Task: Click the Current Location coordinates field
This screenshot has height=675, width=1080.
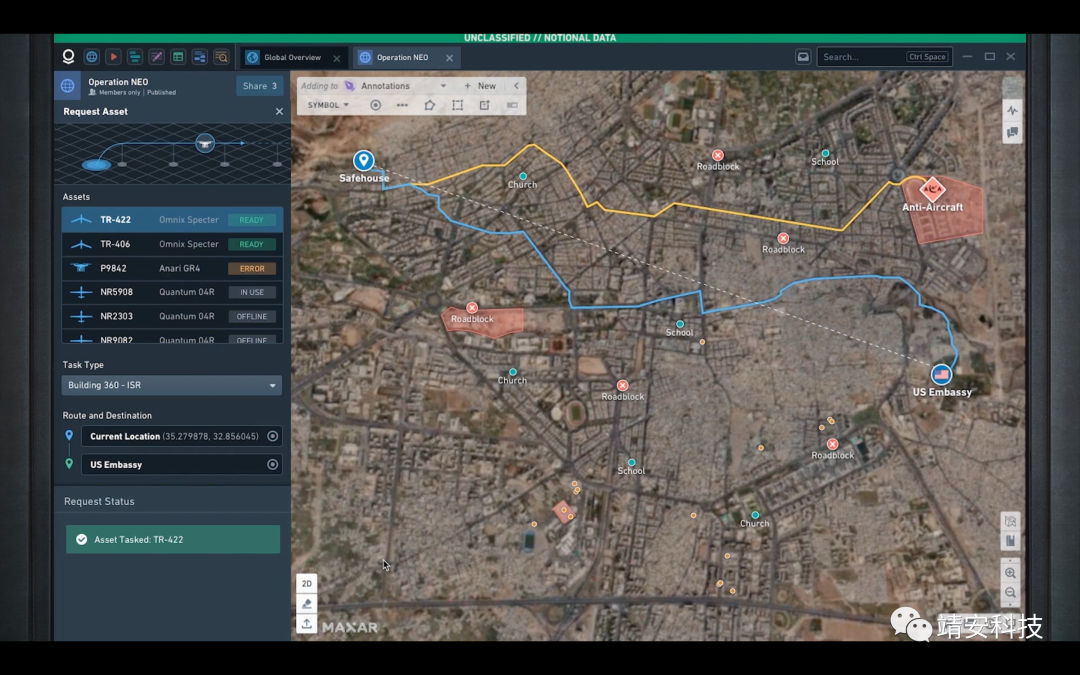Action: 182,436
